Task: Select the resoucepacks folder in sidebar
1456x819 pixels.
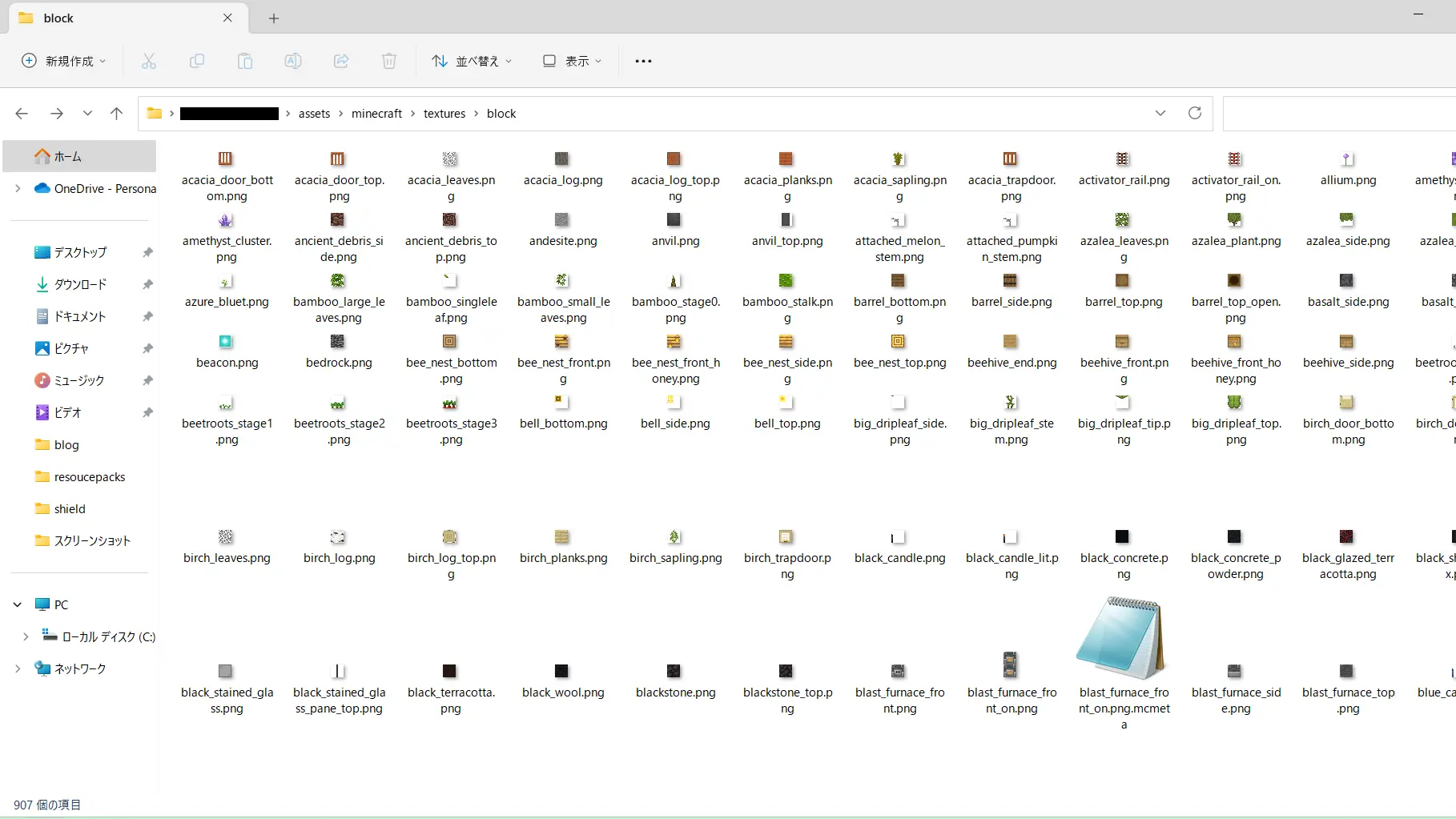Action: pyautogui.click(x=89, y=477)
